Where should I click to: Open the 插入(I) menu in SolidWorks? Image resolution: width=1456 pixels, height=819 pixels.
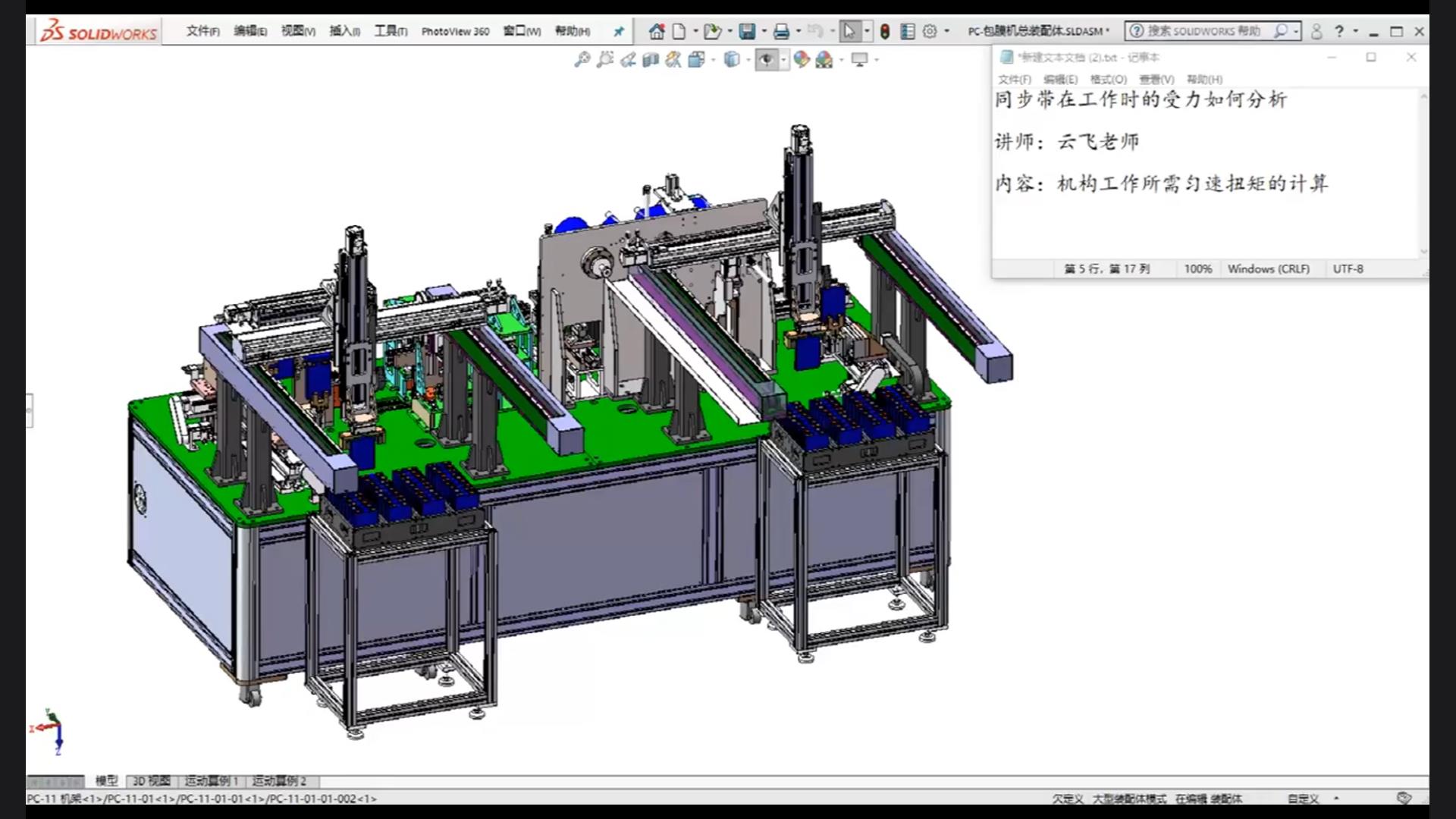click(344, 31)
